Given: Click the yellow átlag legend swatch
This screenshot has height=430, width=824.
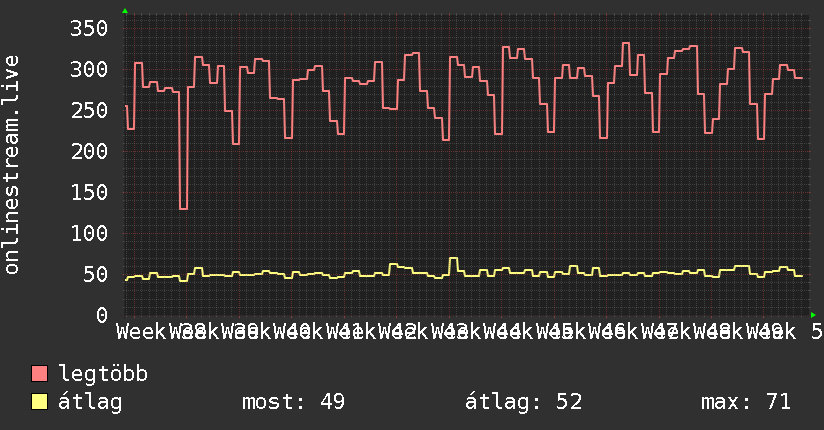Looking at the screenshot, I should (x=39, y=402).
